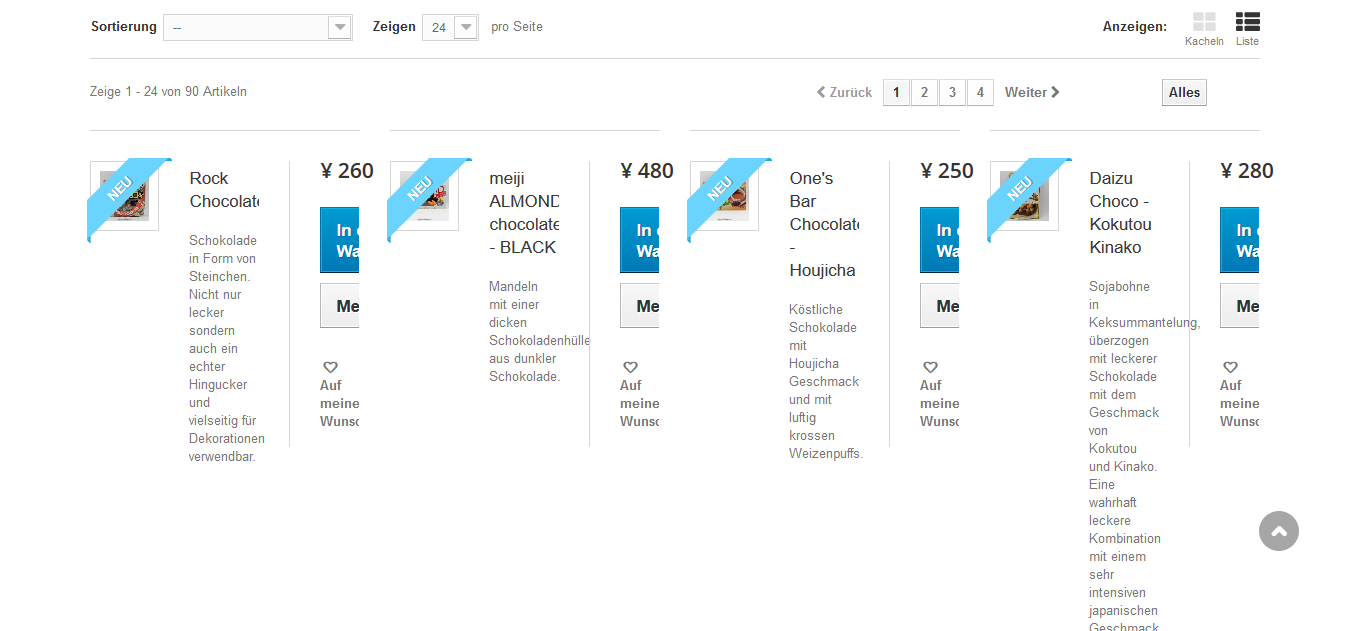Click the One's Bar 'Köstliche Schokolade' description
1366x631 pixels.
pyautogui.click(x=826, y=381)
